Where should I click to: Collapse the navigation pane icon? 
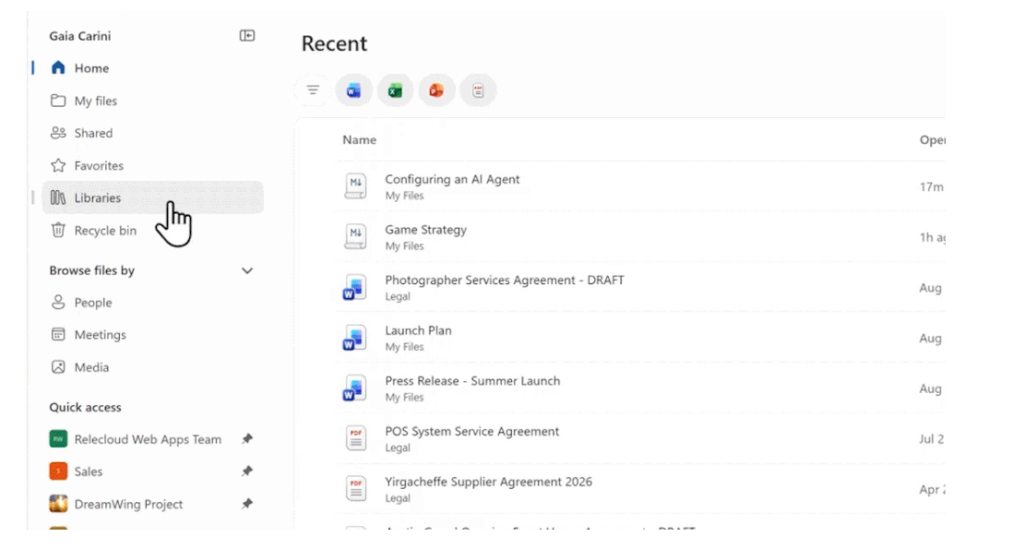point(247,35)
